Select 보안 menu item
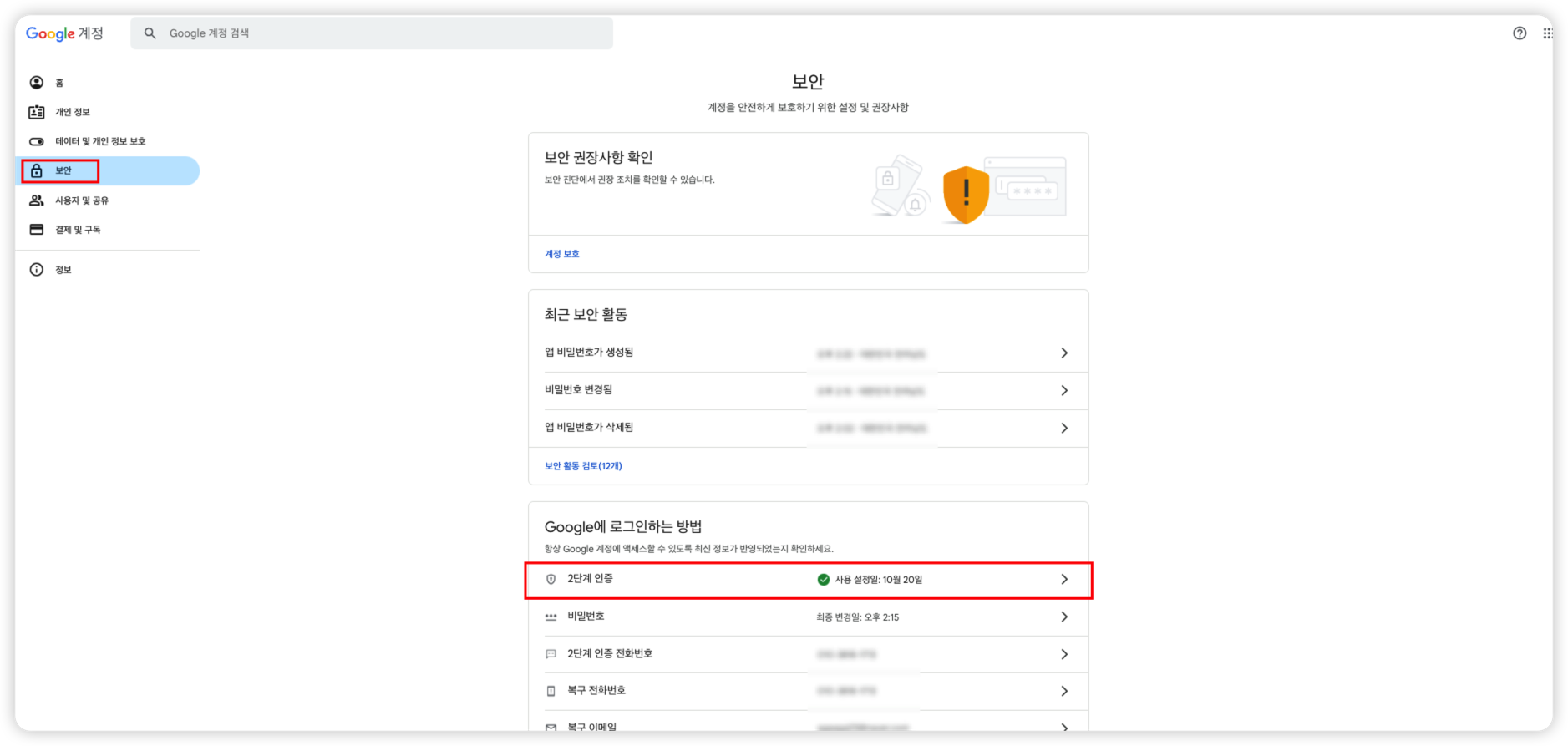The image size is (1568, 746). click(x=108, y=170)
